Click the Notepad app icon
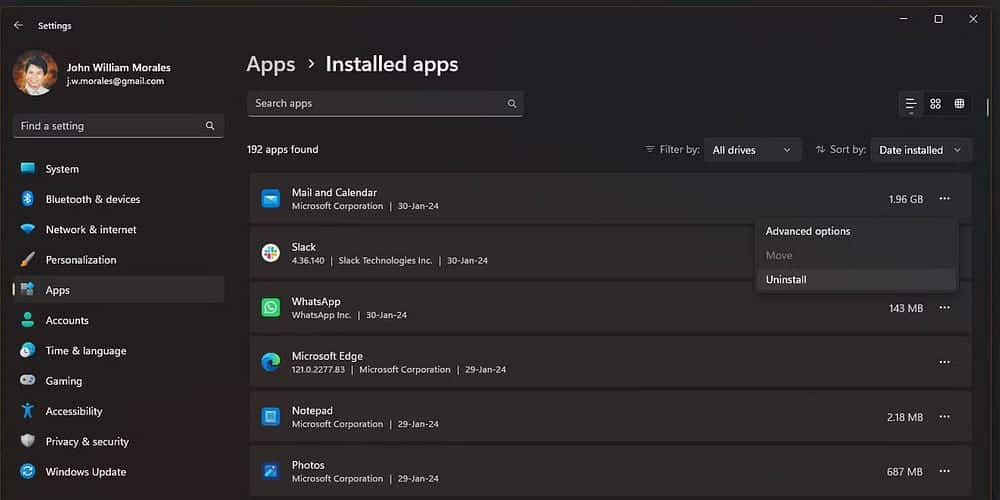 tap(270, 416)
